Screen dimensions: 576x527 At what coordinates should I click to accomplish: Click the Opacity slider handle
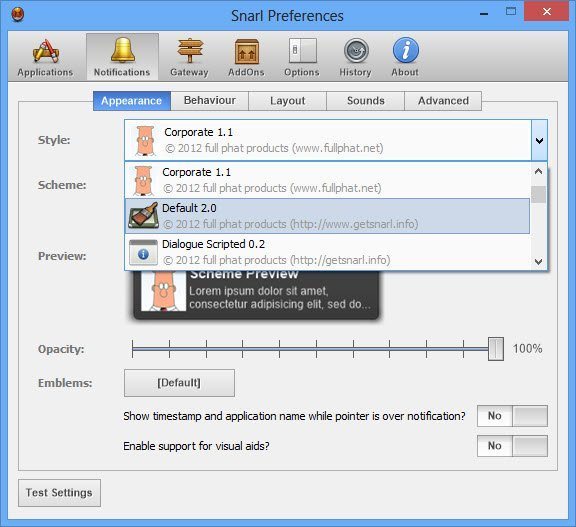tap(496, 349)
